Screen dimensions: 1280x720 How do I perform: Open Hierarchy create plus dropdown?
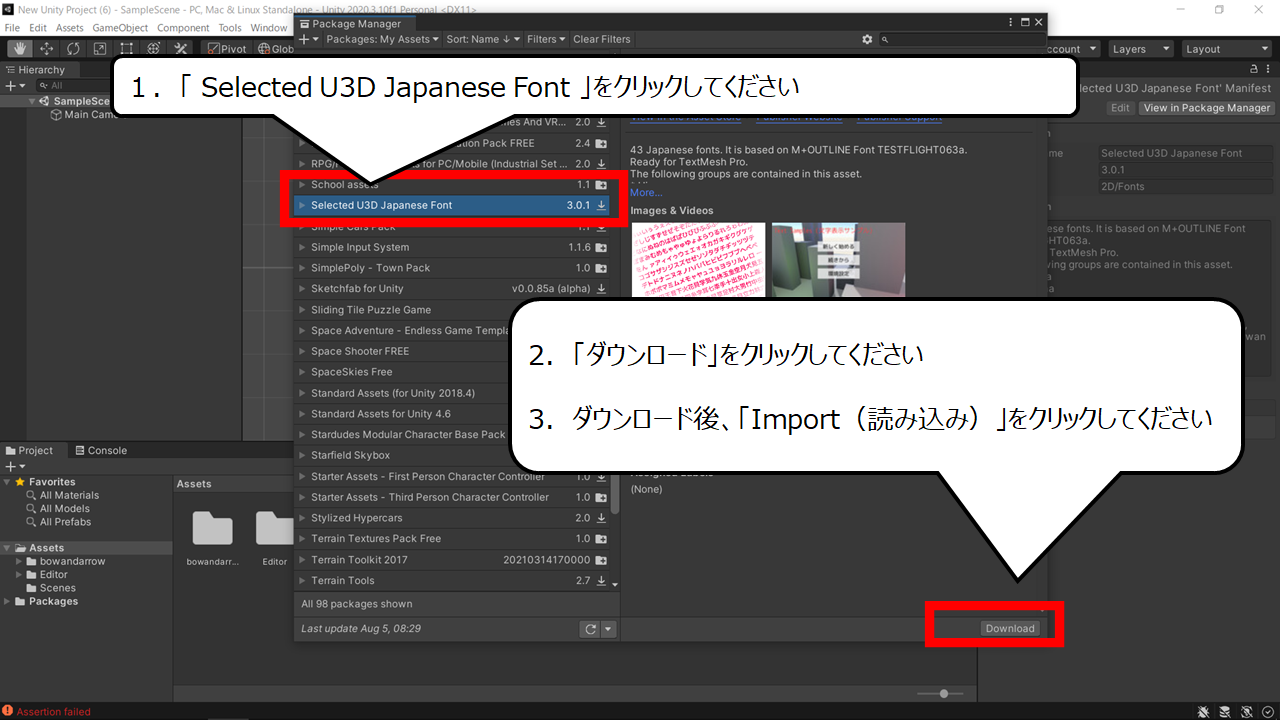point(13,86)
